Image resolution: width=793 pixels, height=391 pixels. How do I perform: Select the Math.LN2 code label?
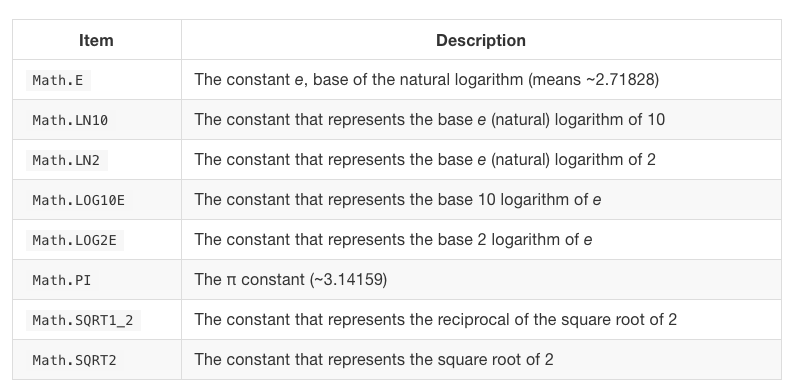click(x=67, y=160)
